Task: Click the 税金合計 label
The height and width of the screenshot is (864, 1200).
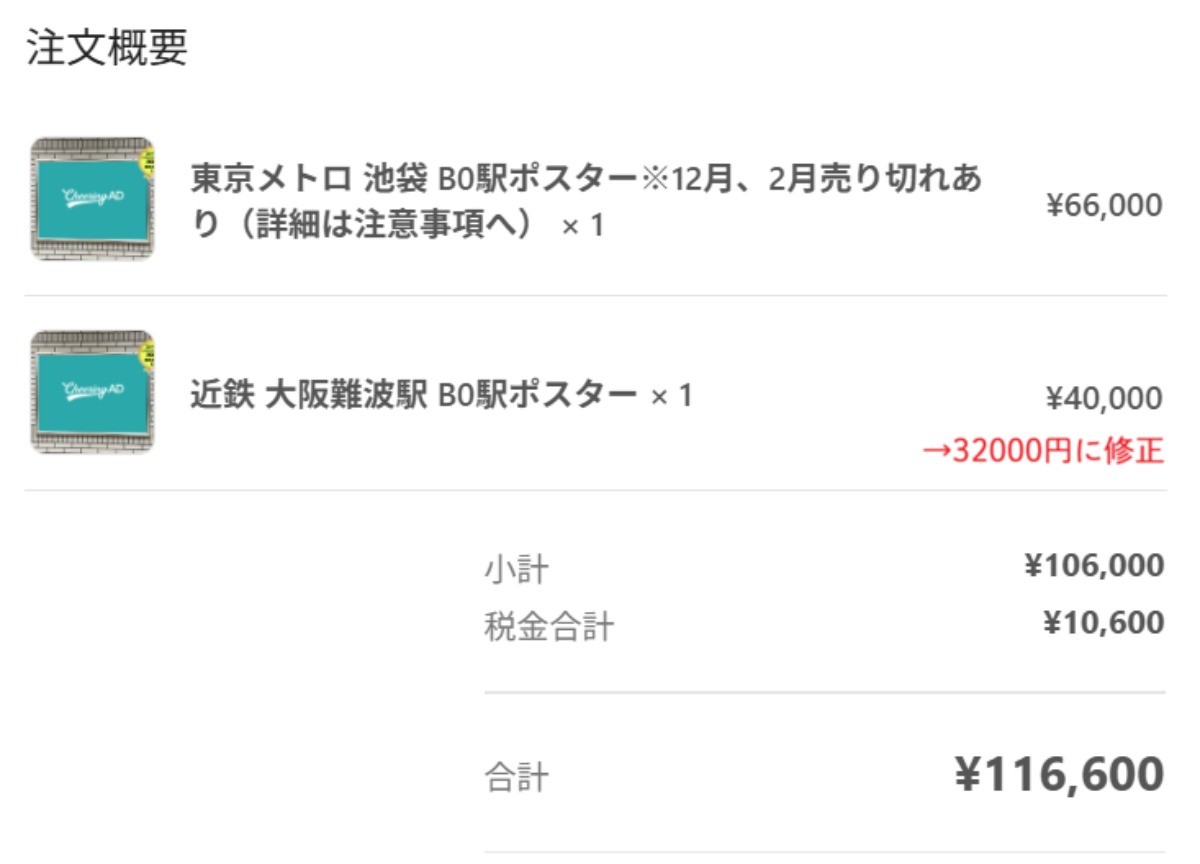Action: (x=549, y=628)
